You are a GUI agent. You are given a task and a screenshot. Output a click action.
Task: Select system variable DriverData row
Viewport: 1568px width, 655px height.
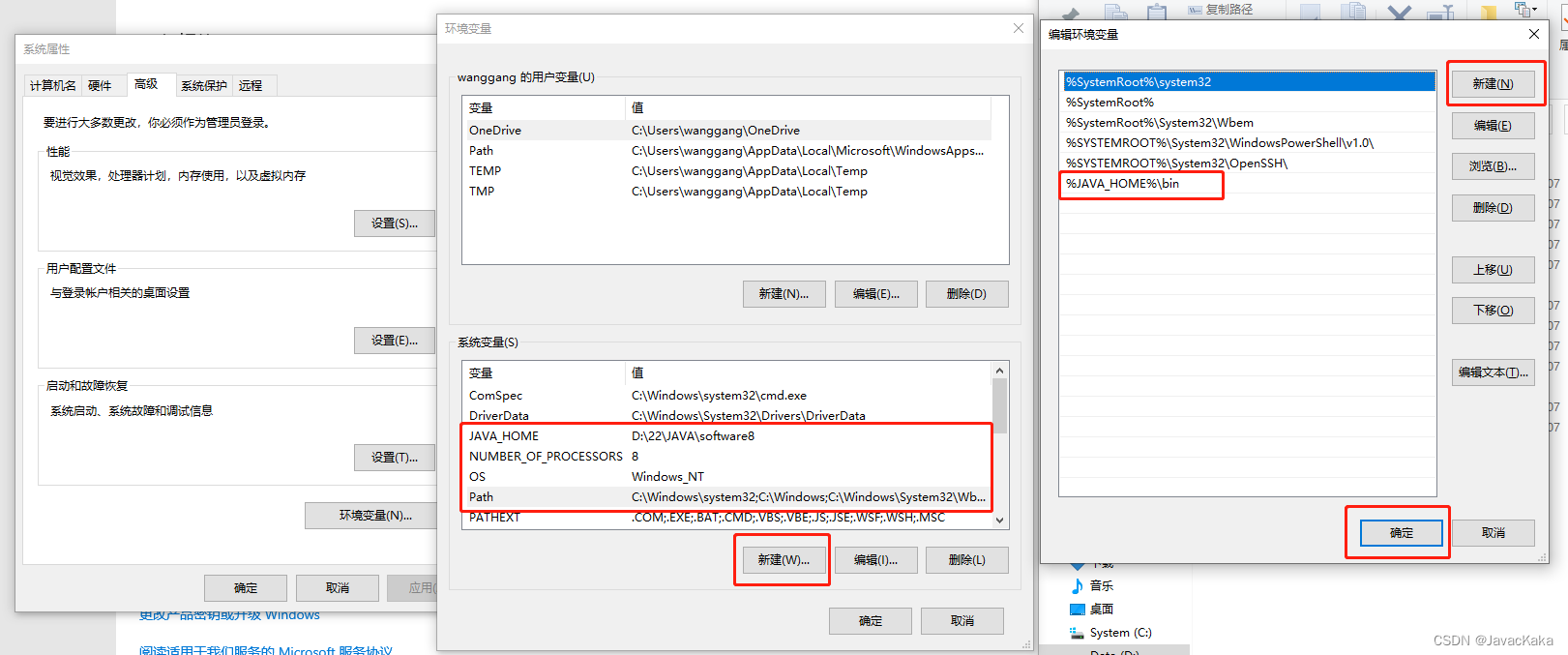(727, 416)
